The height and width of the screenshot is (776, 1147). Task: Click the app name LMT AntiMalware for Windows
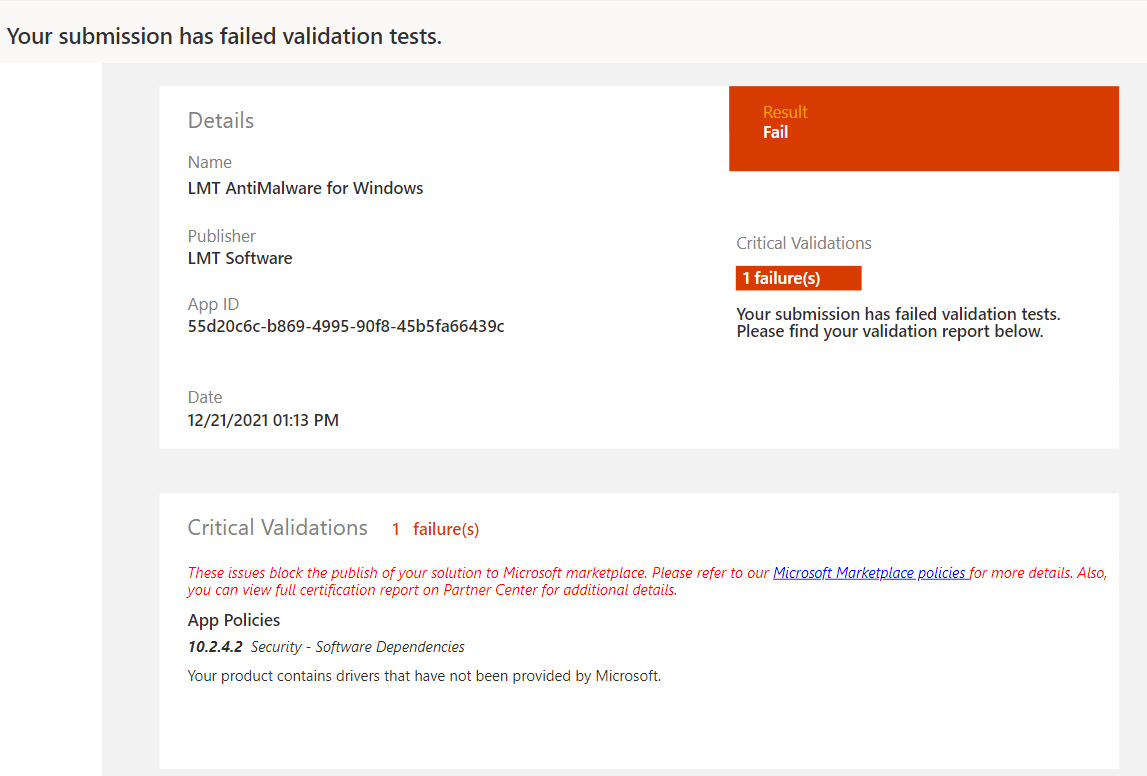pos(305,188)
